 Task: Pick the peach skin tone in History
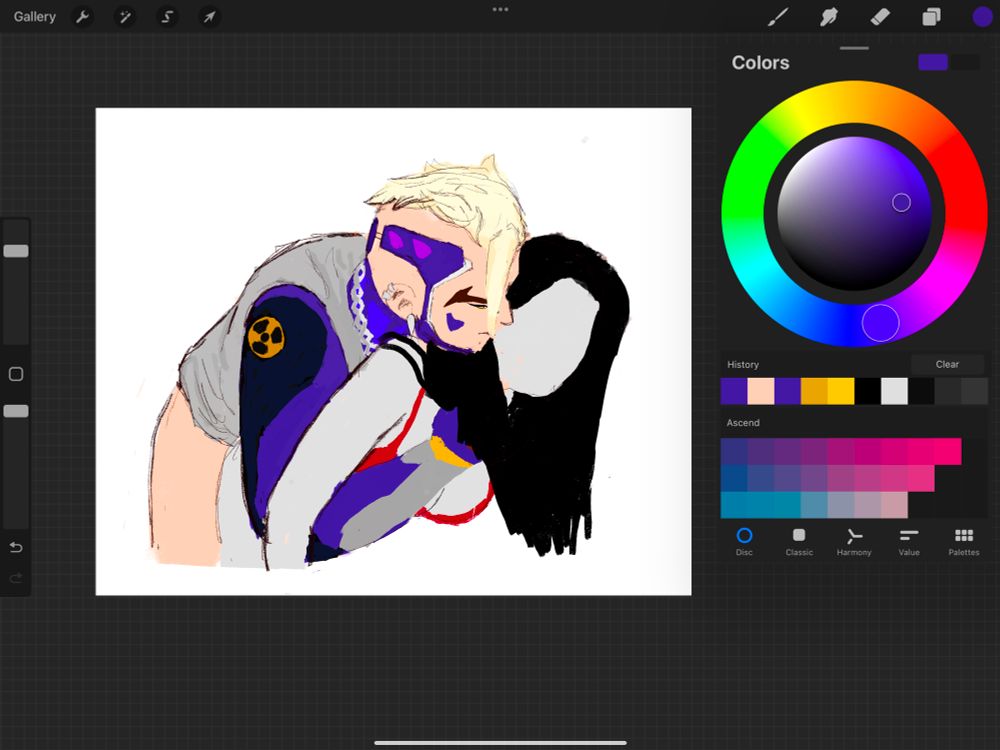[x=760, y=391]
